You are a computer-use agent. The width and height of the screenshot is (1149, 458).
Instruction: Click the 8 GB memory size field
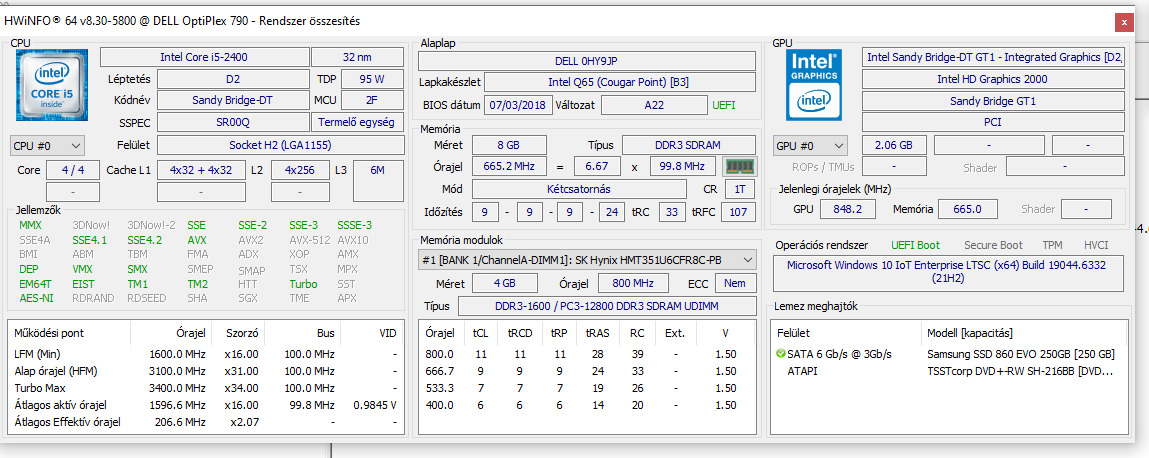pos(509,144)
